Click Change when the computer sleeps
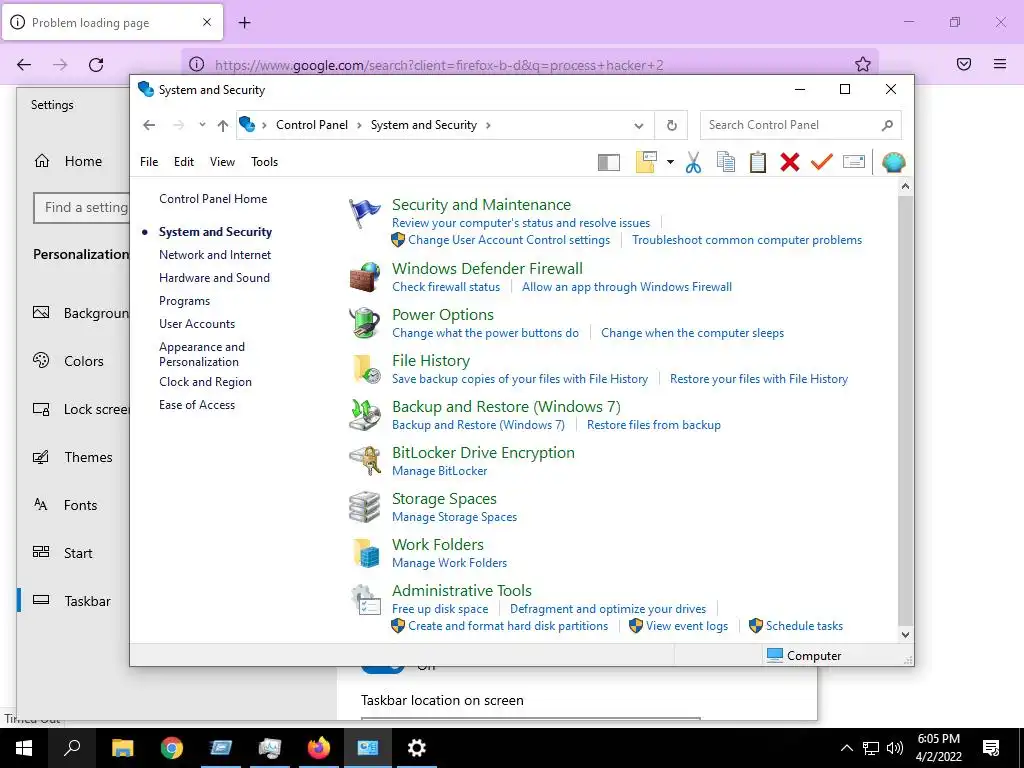Image resolution: width=1024 pixels, height=768 pixels. coord(692,333)
